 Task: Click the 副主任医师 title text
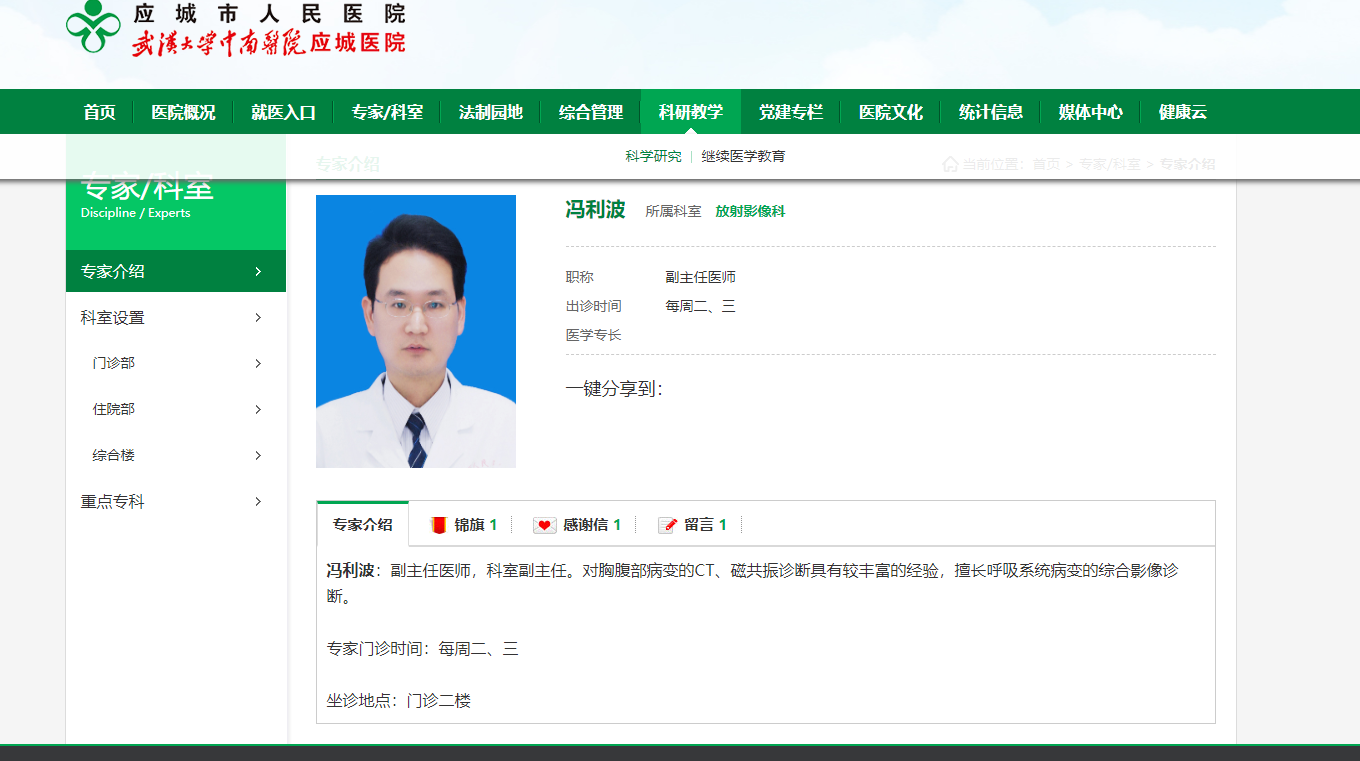[x=701, y=277]
